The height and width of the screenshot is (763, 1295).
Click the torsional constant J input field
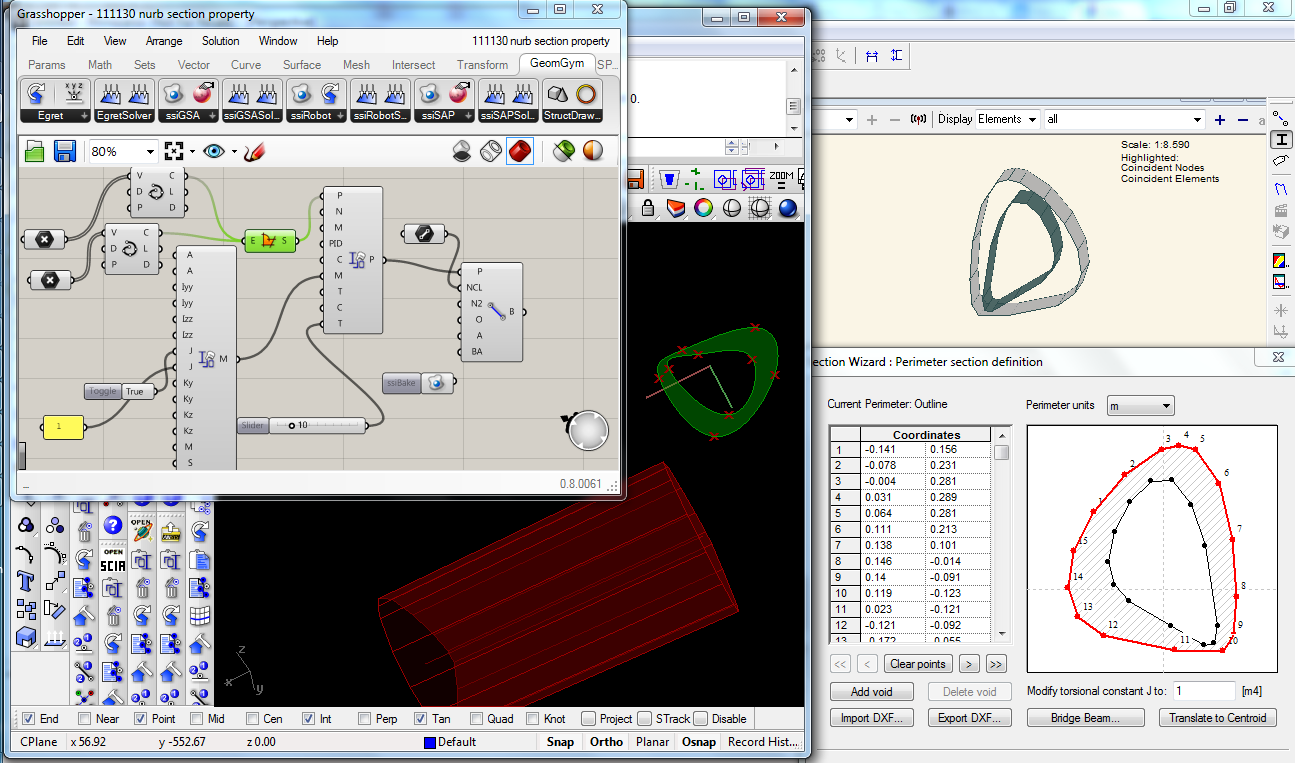[1205, 691]
